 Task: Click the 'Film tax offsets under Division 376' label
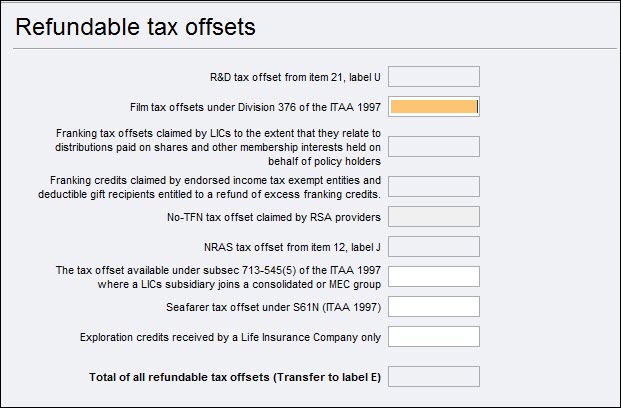[x=256, y=106]
